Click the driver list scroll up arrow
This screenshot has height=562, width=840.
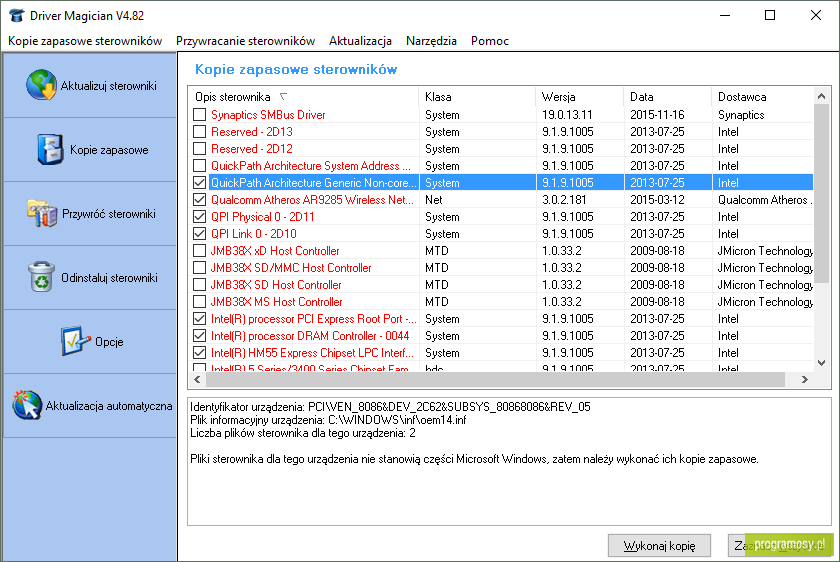coord(821,96)
